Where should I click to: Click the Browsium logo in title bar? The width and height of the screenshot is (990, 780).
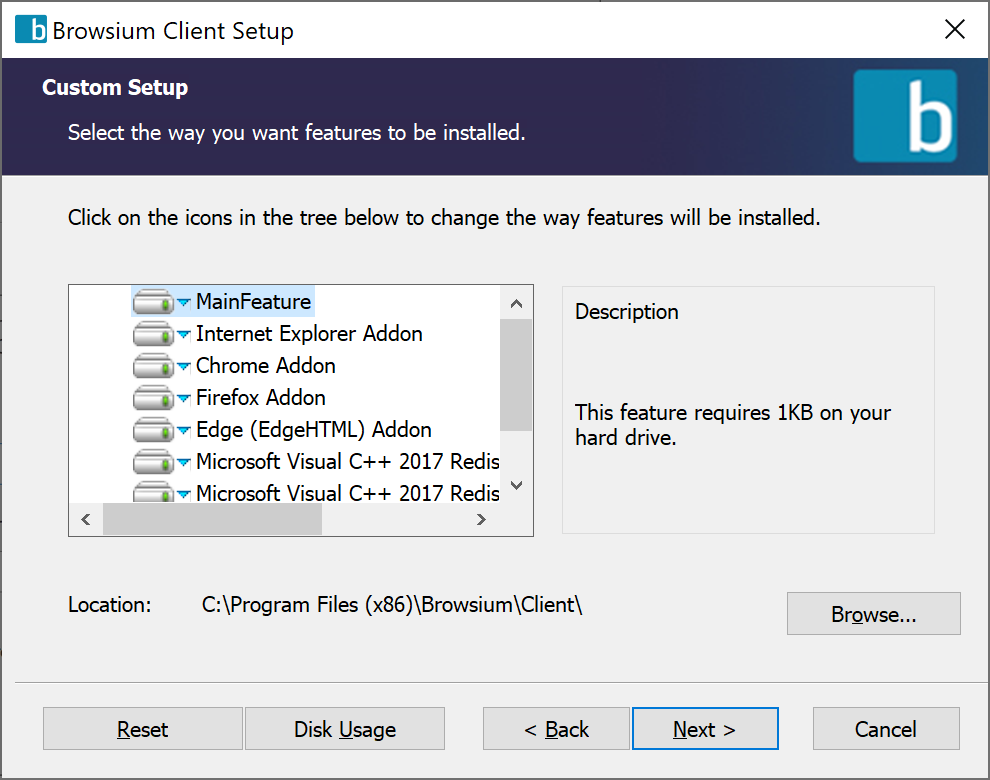30,30
